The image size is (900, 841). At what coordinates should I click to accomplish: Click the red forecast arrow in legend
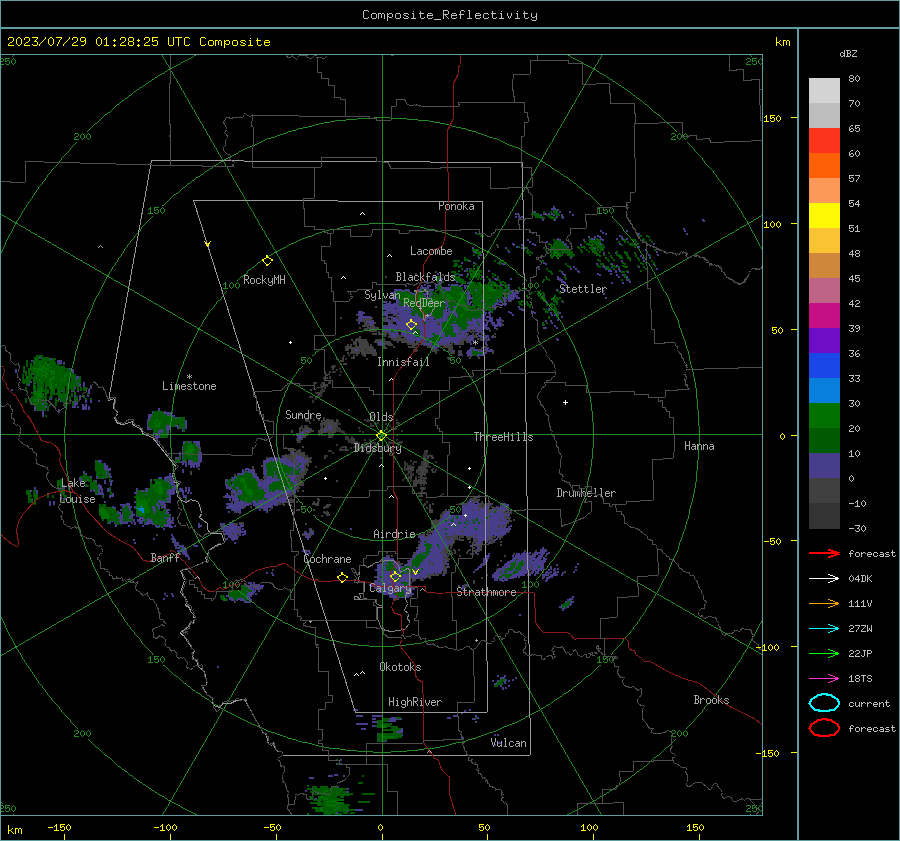click(x=824, y=553)
